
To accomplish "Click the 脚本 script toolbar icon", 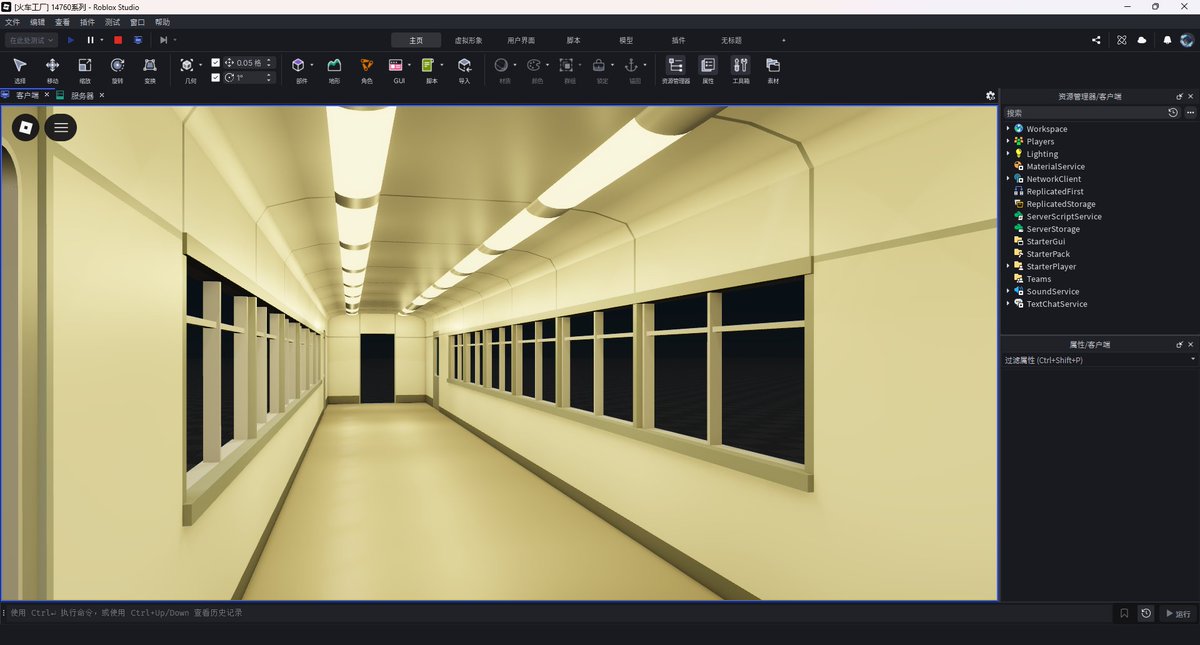I will point(428,65).
